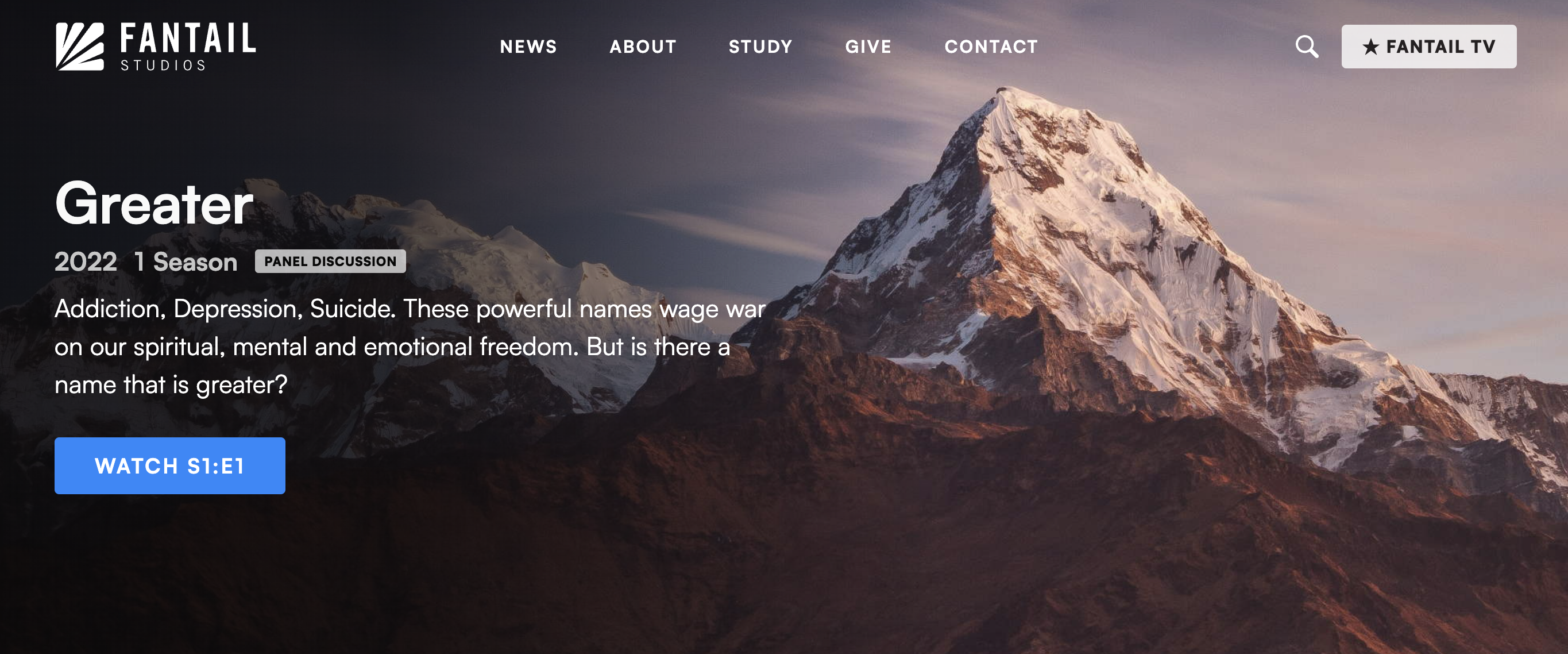Launch the FANTAIL TV button
The width and height of the screenshot is (1568, 654).
click(1428, 47)
